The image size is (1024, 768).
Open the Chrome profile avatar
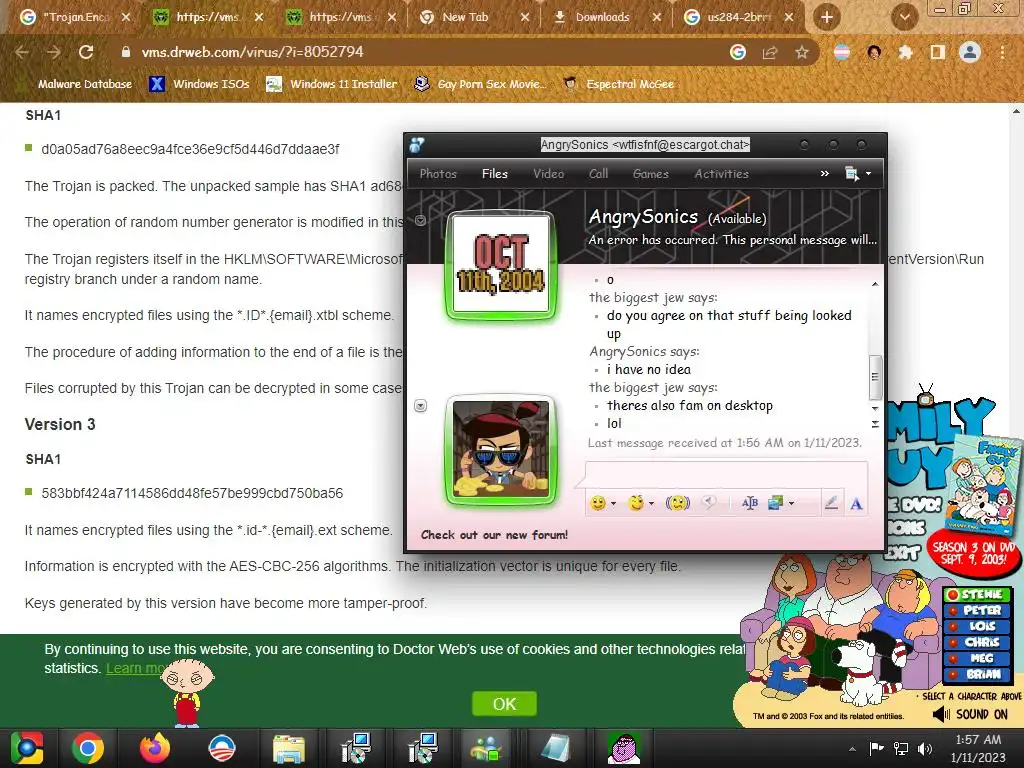pos(970,52)
